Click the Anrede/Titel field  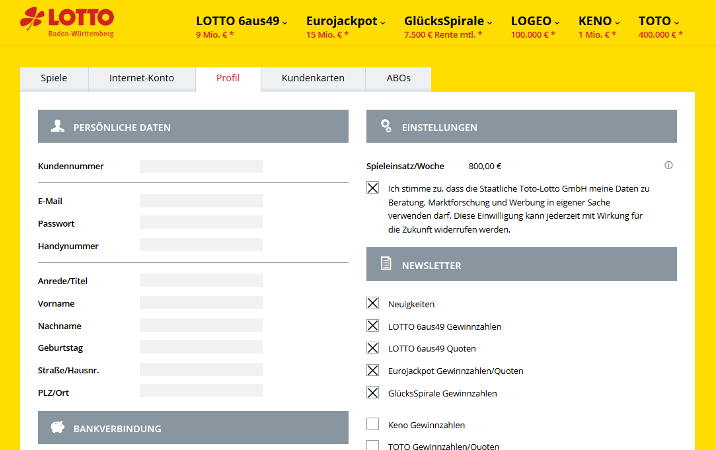pos(201,280)
